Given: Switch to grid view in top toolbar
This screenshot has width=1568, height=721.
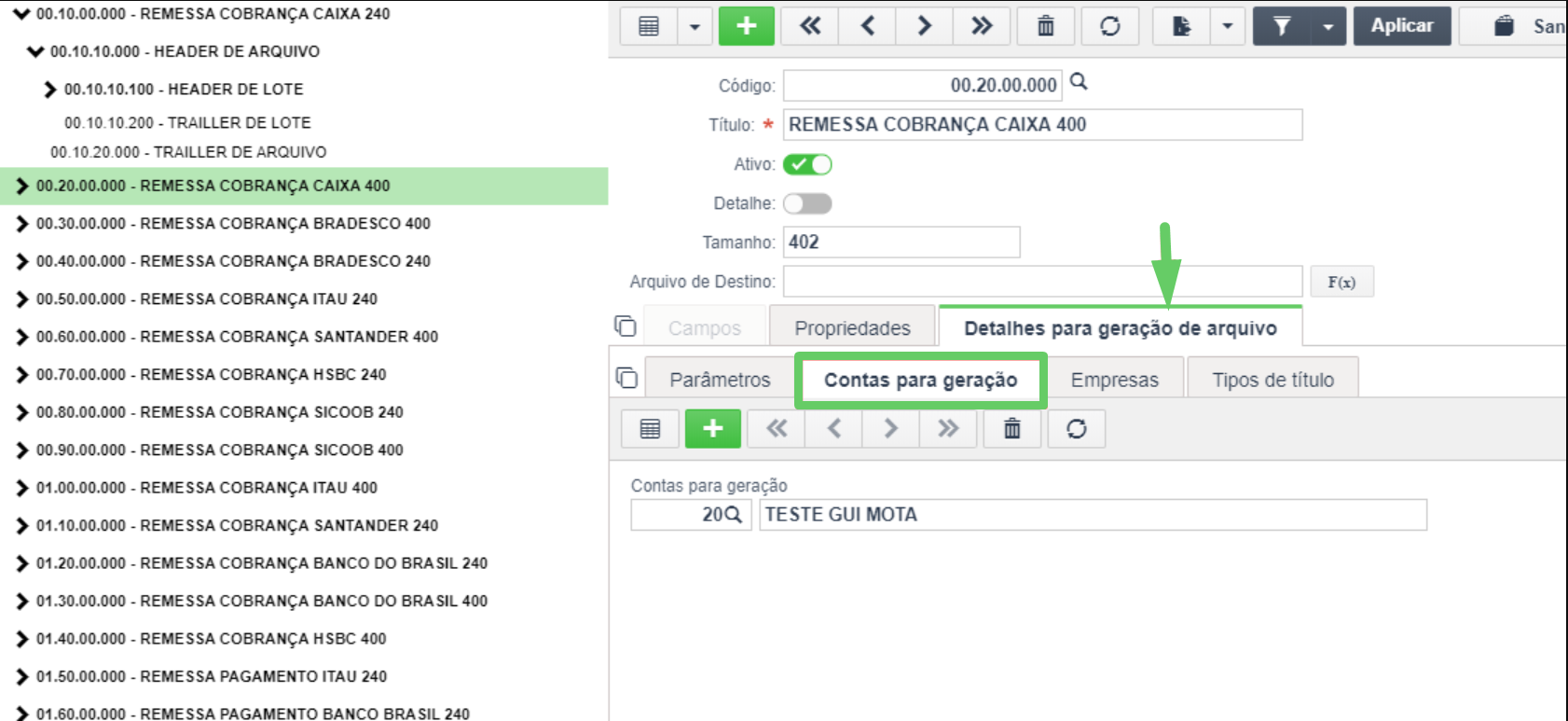Looking at the screenshot, I should pyautogui.click(x=649, y=26).
